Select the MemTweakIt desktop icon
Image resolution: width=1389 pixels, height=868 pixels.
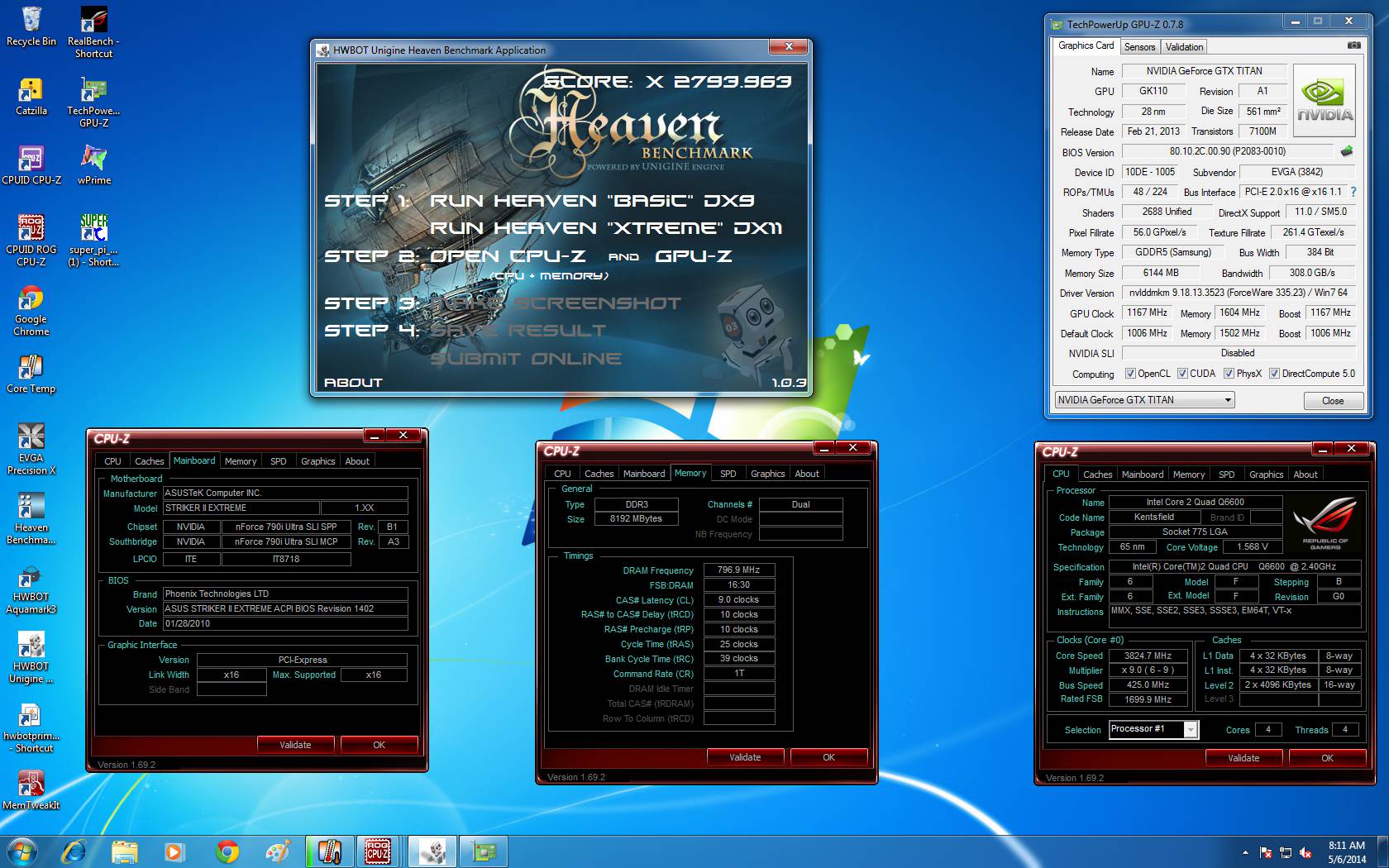pyautogui.click(x=31, y=790)
